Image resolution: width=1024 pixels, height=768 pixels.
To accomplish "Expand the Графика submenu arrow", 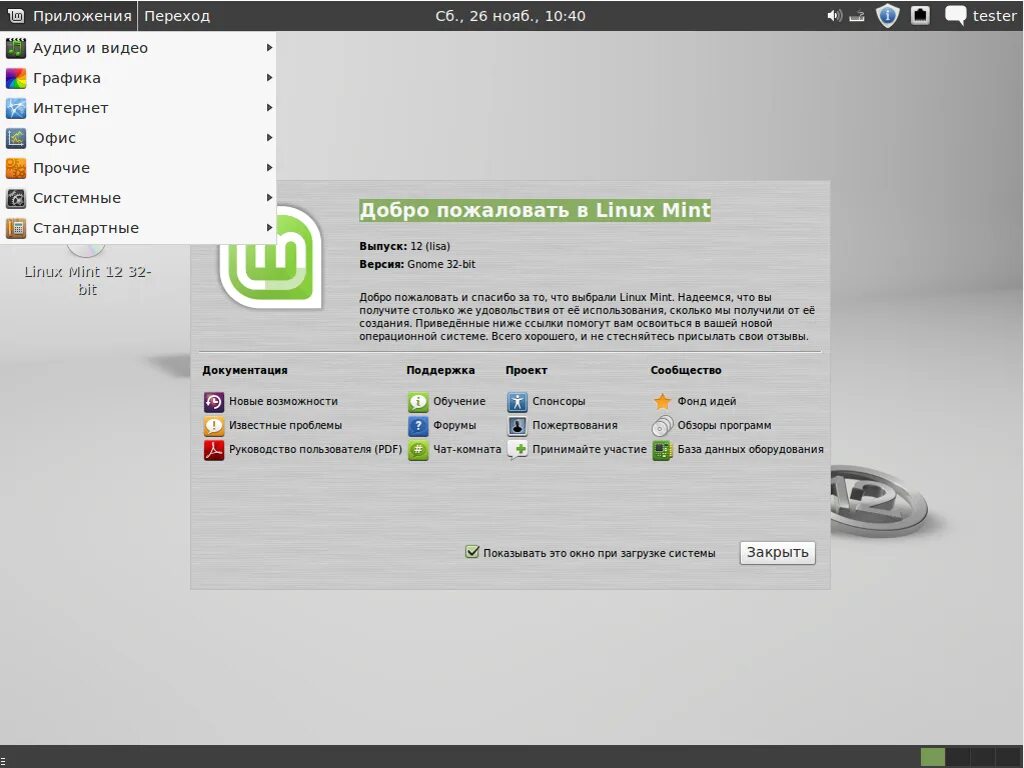I will pos(269,78).
